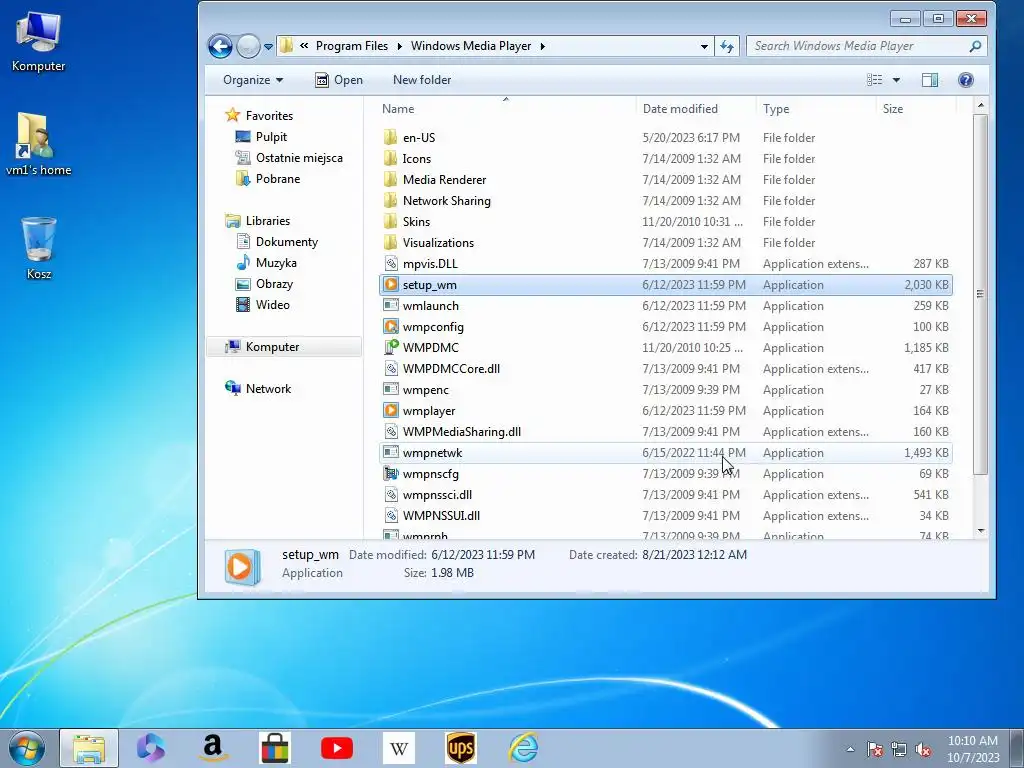Open the recent pages dropdown arrow
The image size is (1024, 768).
pos(268,46)
